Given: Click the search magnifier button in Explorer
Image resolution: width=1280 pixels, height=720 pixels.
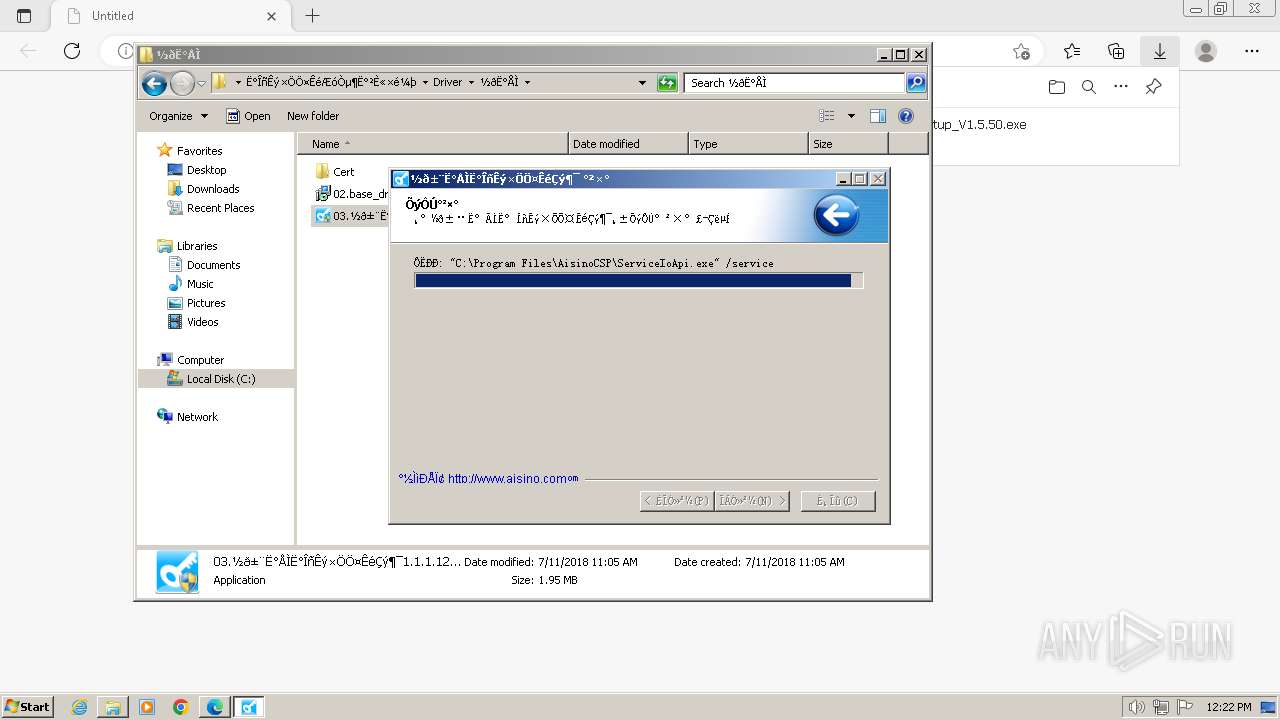Looking at the screenshot, I should pyautogui.click(x=916, y=83).
